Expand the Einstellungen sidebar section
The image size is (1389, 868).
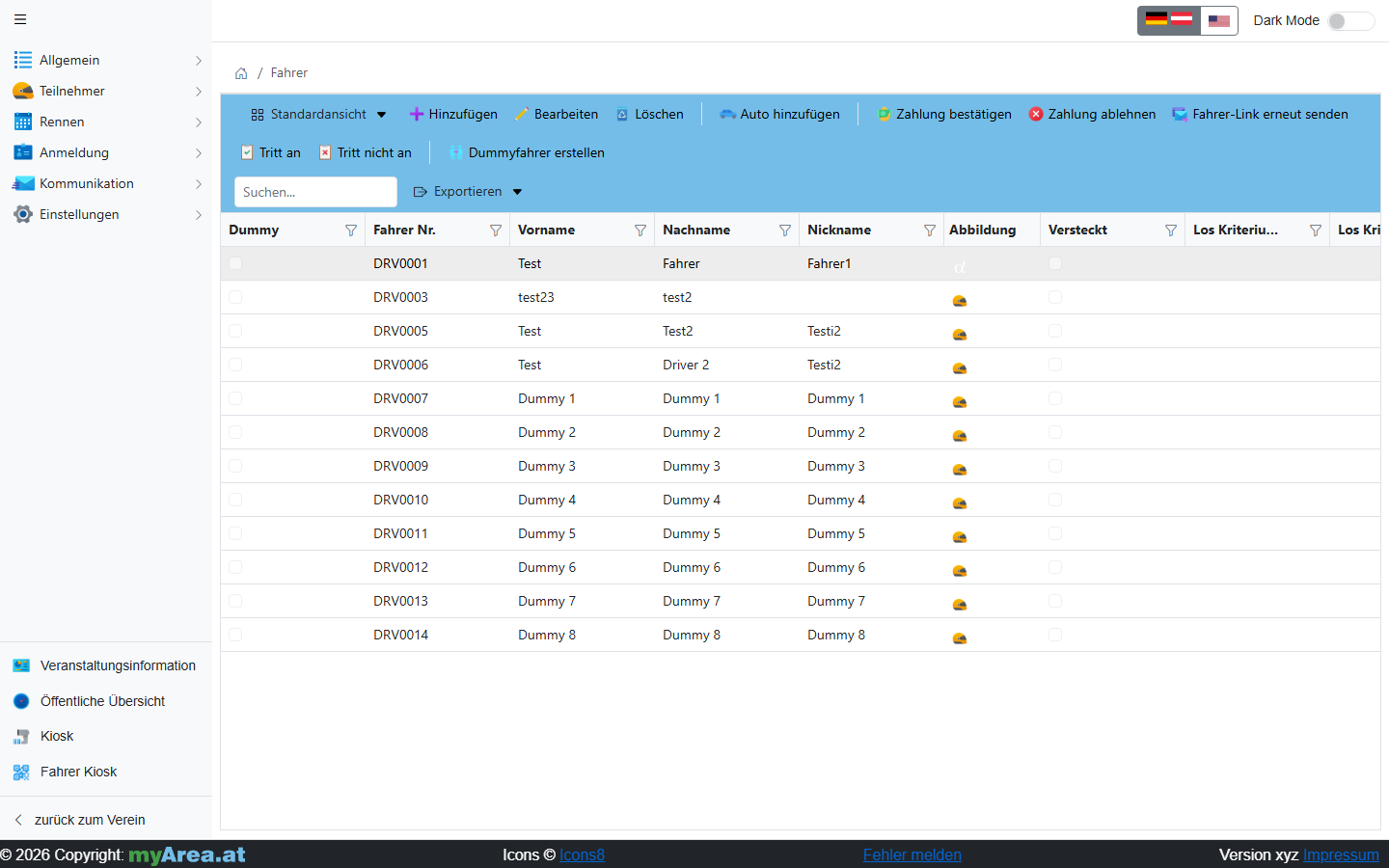point(106,214)
